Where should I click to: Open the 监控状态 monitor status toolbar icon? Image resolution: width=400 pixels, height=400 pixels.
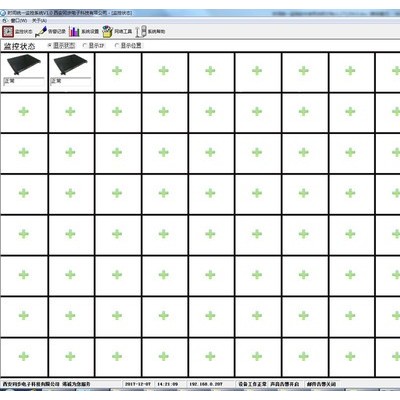8,31
